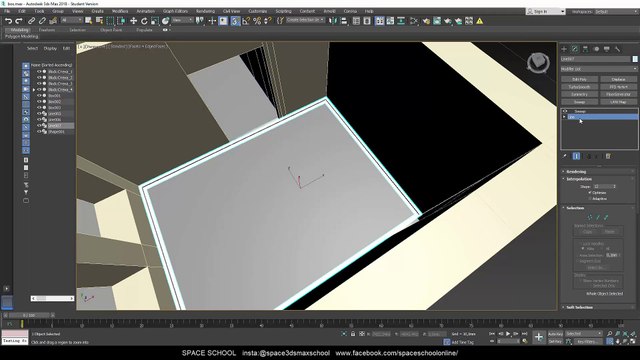Open the Utilities tab in command panel

(617, 49)
